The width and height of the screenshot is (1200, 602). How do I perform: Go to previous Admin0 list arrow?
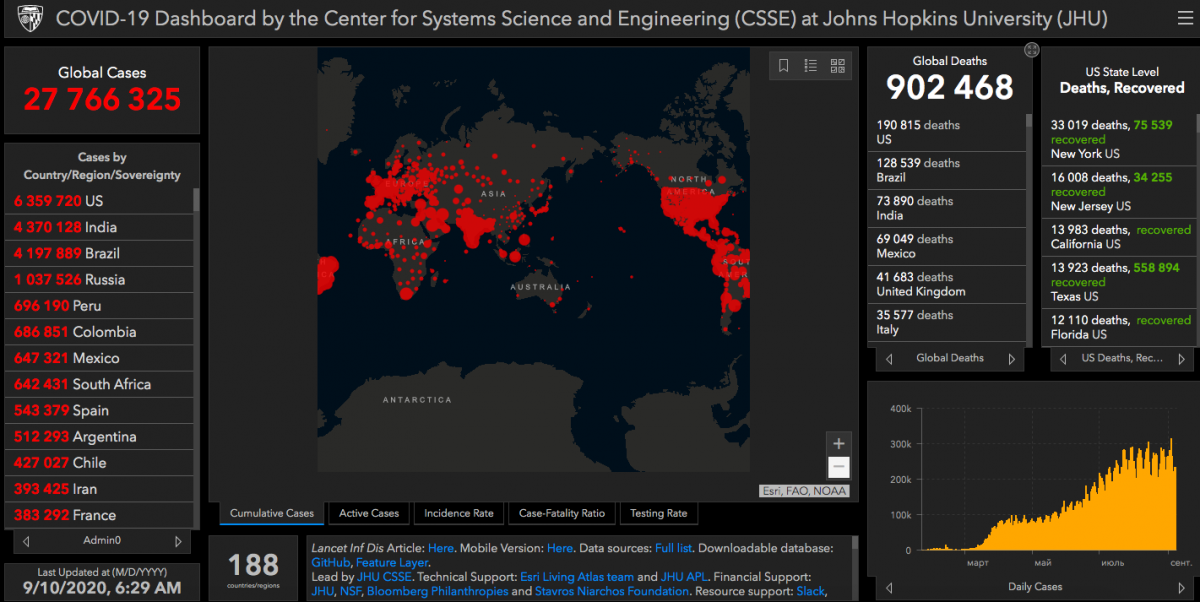click(26, 541)
